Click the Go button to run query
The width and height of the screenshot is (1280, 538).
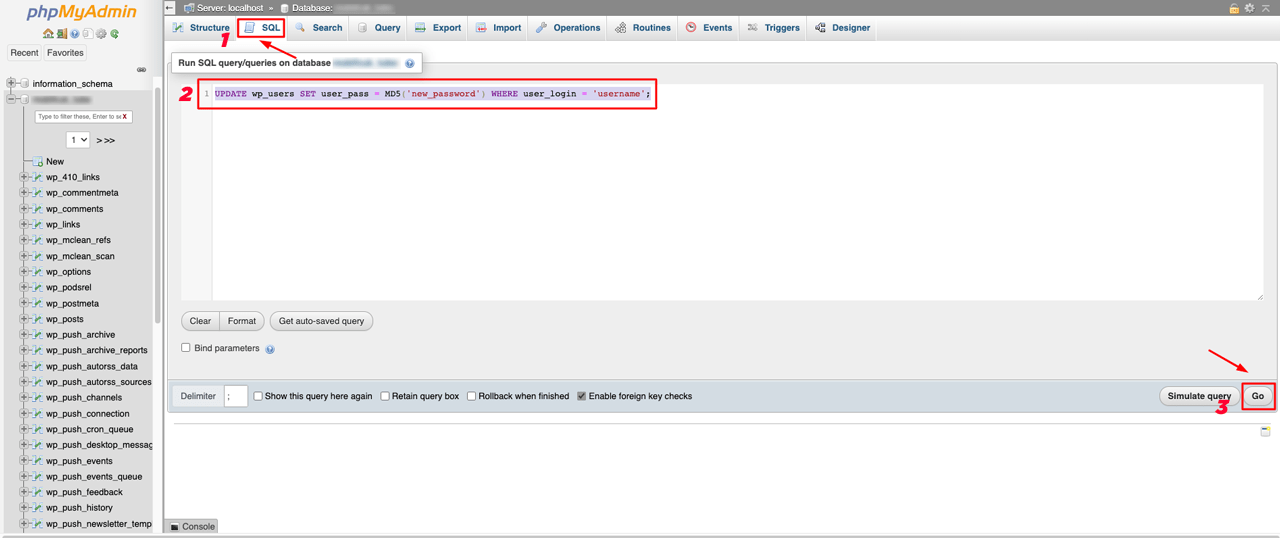click(1258, 396)
